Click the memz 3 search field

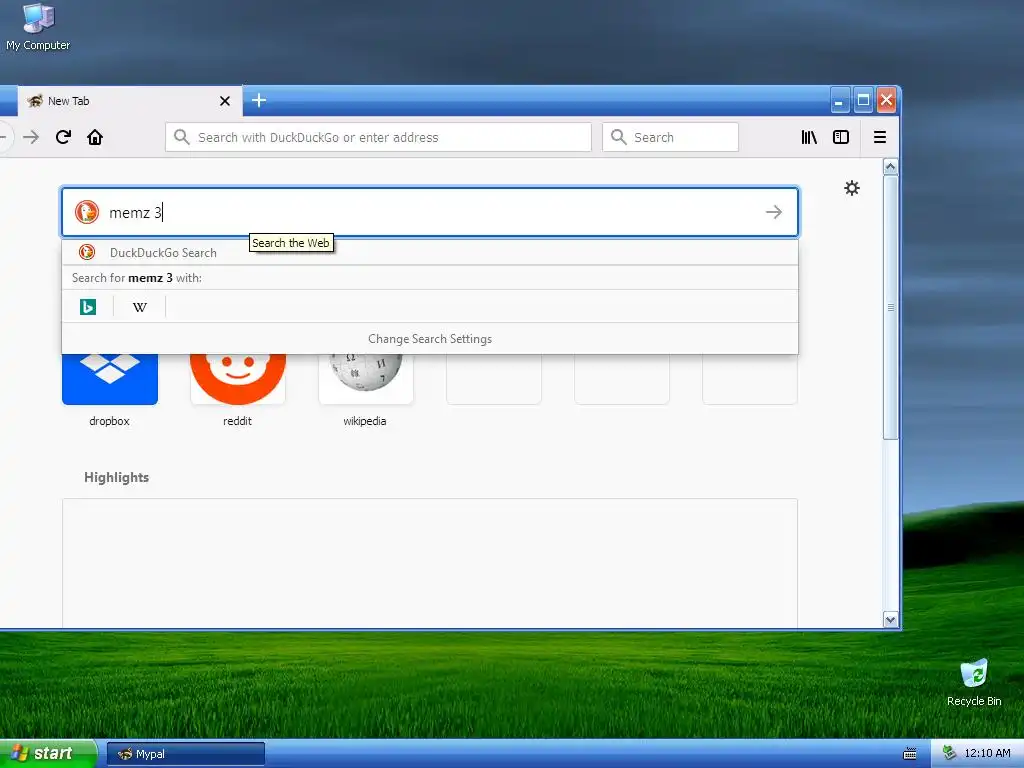coord(430,212)
